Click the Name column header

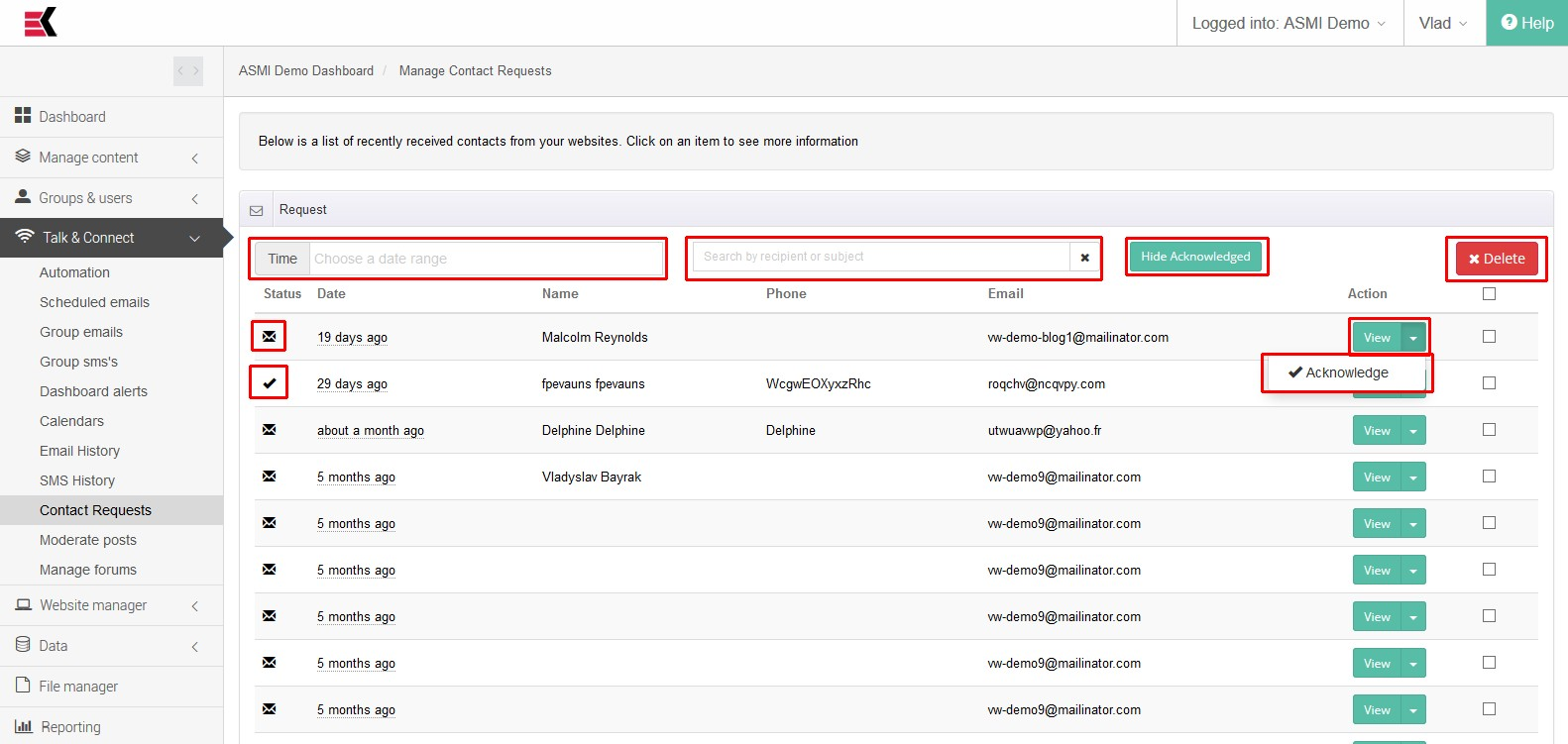[560, 293]
